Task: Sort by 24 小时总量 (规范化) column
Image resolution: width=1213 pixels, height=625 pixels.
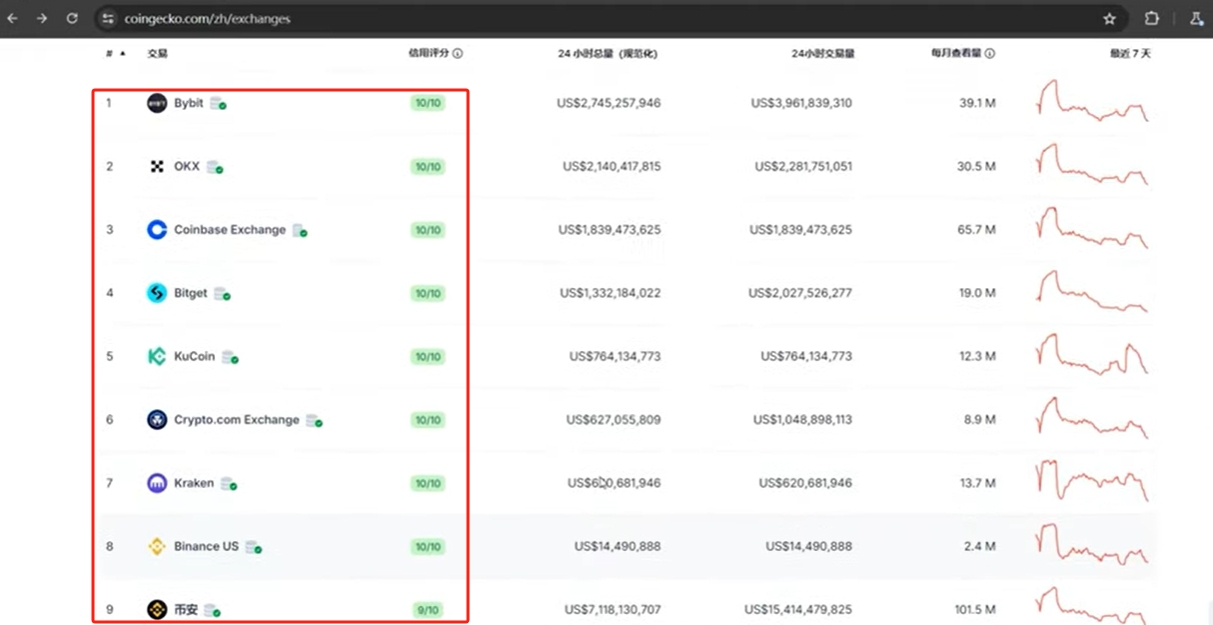Action: click(607, 54)
